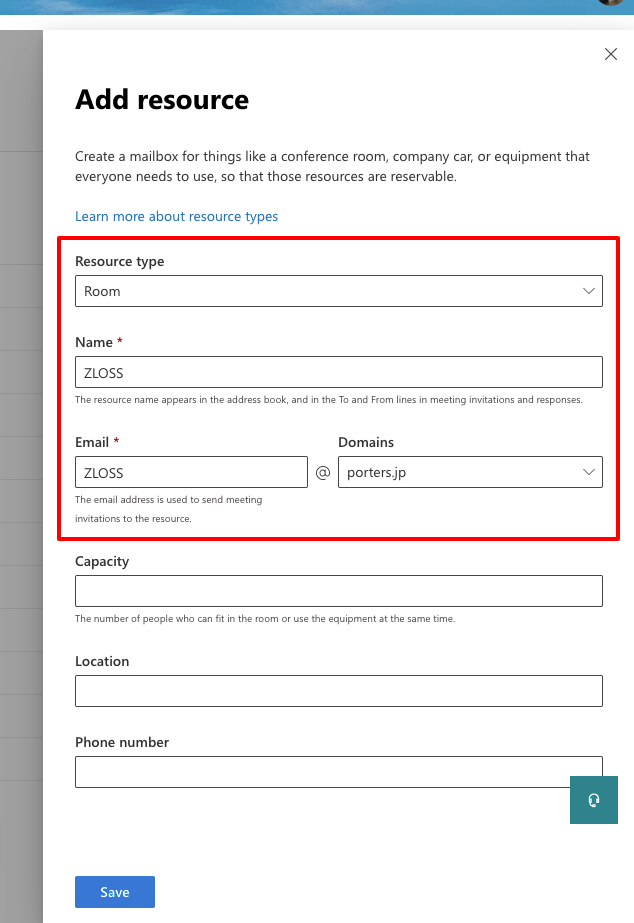Save the new resource
Viewport: 634px width, 923px height.
click(x=115, y=892)
